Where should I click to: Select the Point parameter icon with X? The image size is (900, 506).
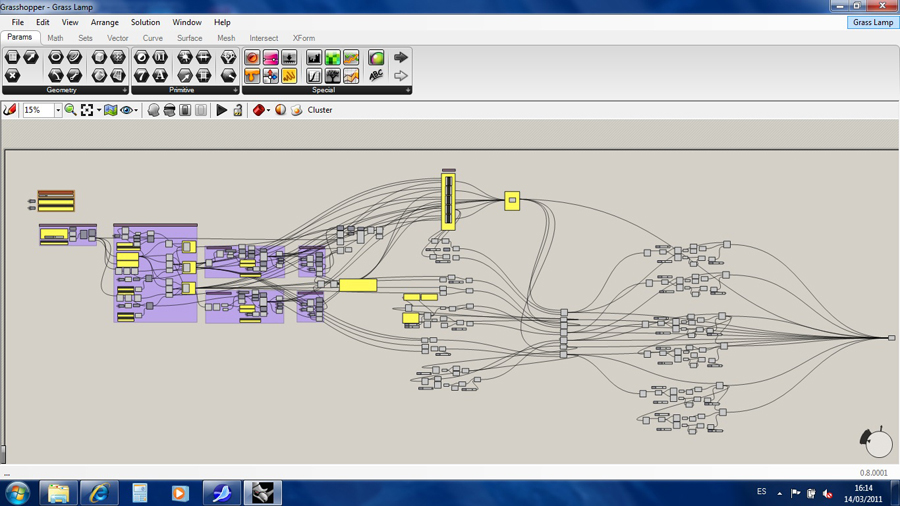[13, 75]
